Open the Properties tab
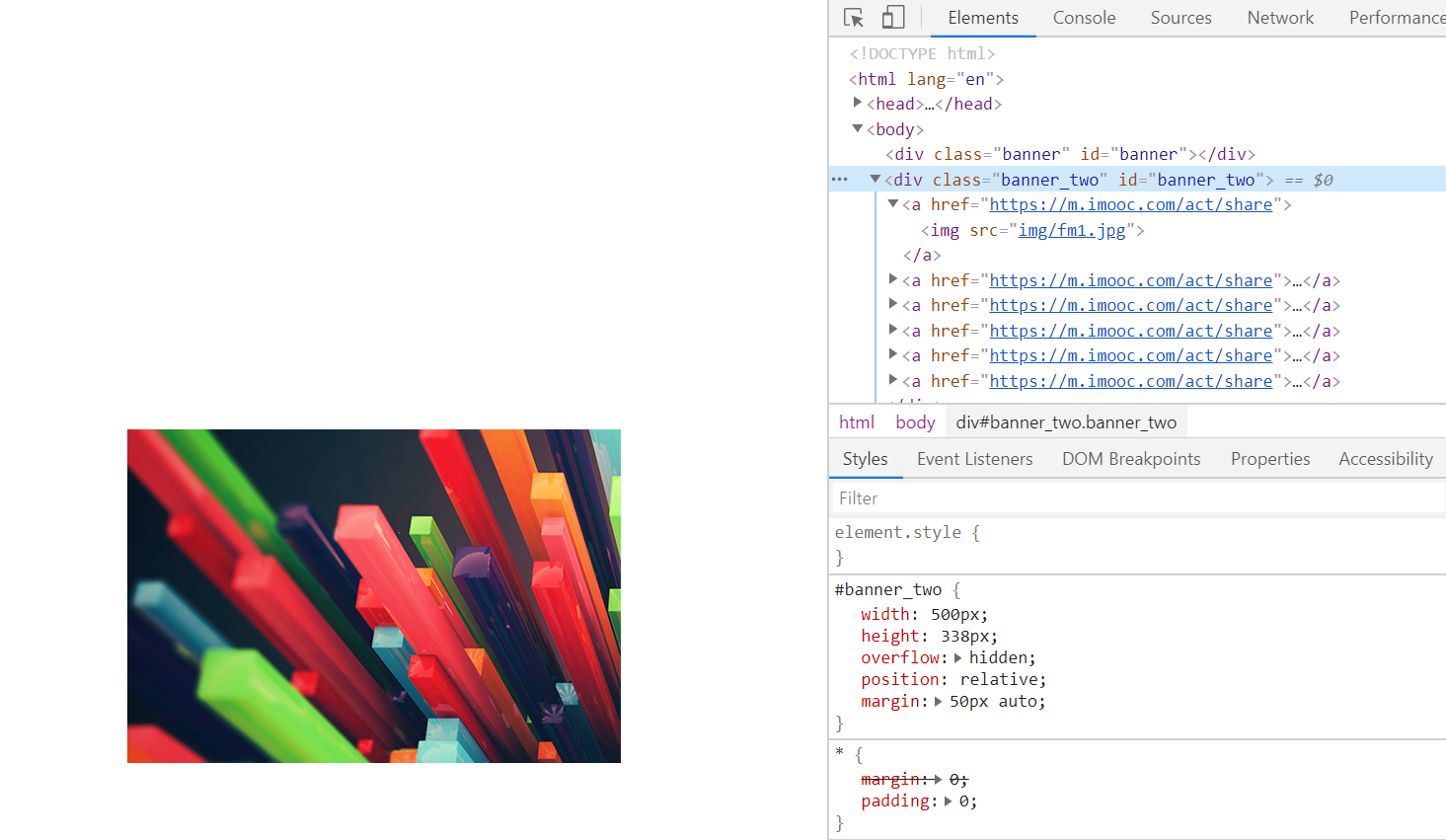The image size is (1446, 840). coord(1270,459)
